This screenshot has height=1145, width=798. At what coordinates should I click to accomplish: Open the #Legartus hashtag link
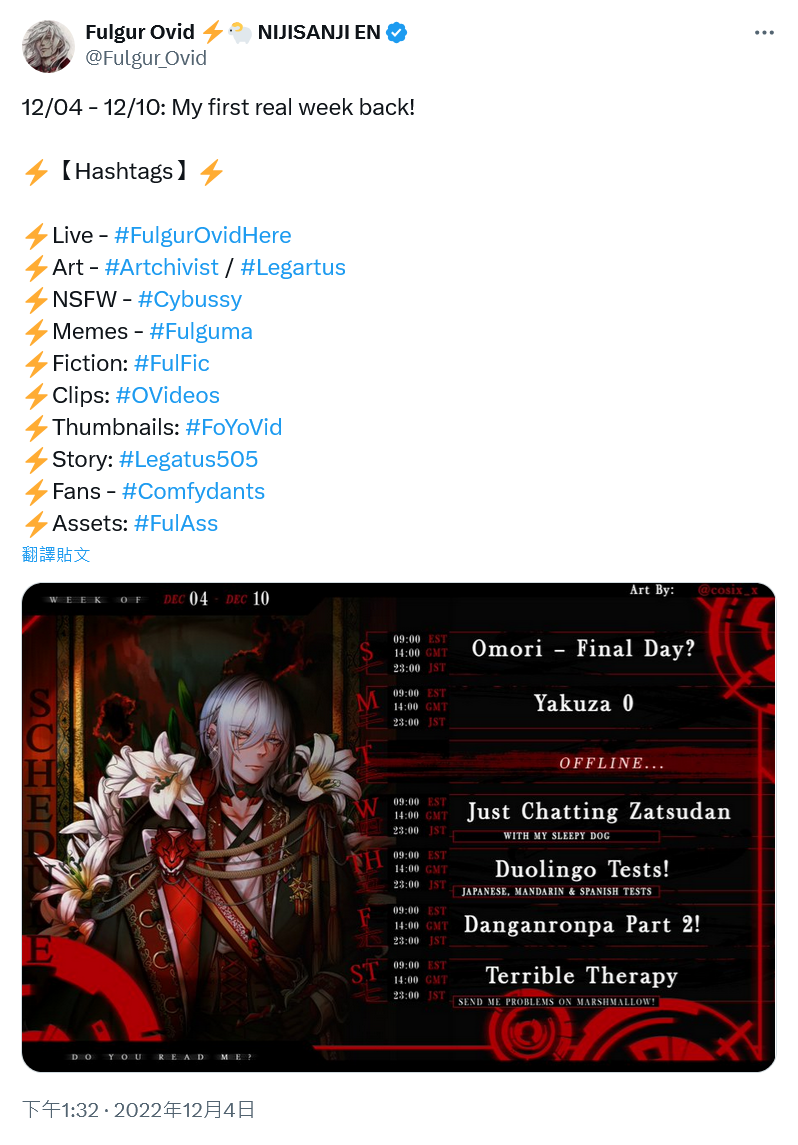[x=293, y=267]
